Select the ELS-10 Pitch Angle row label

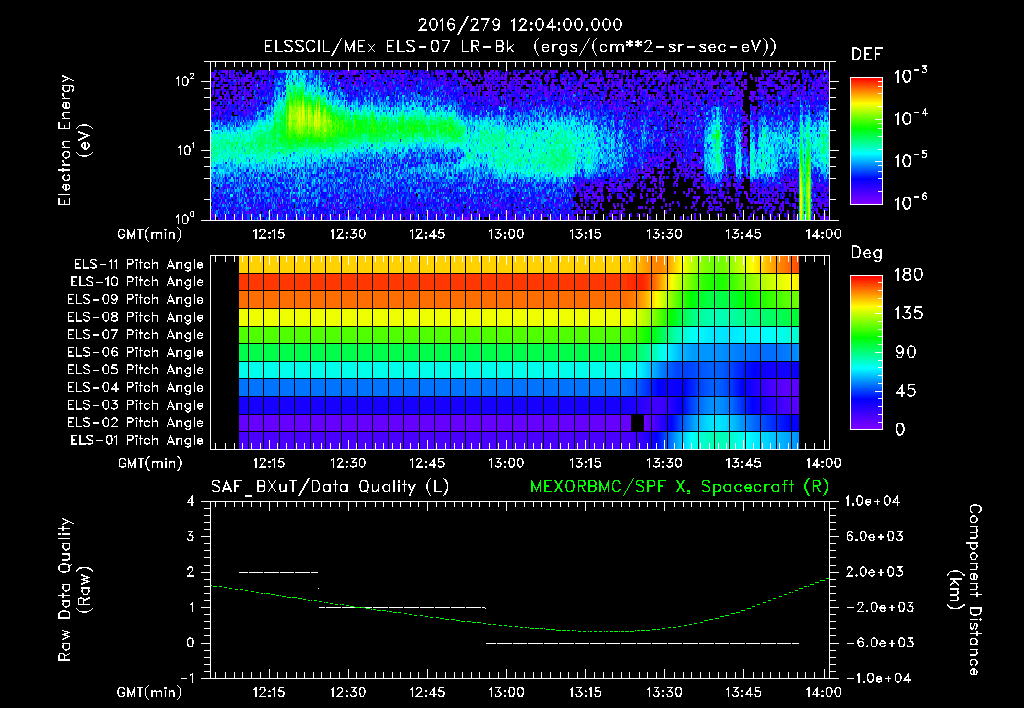click(137, 282)
